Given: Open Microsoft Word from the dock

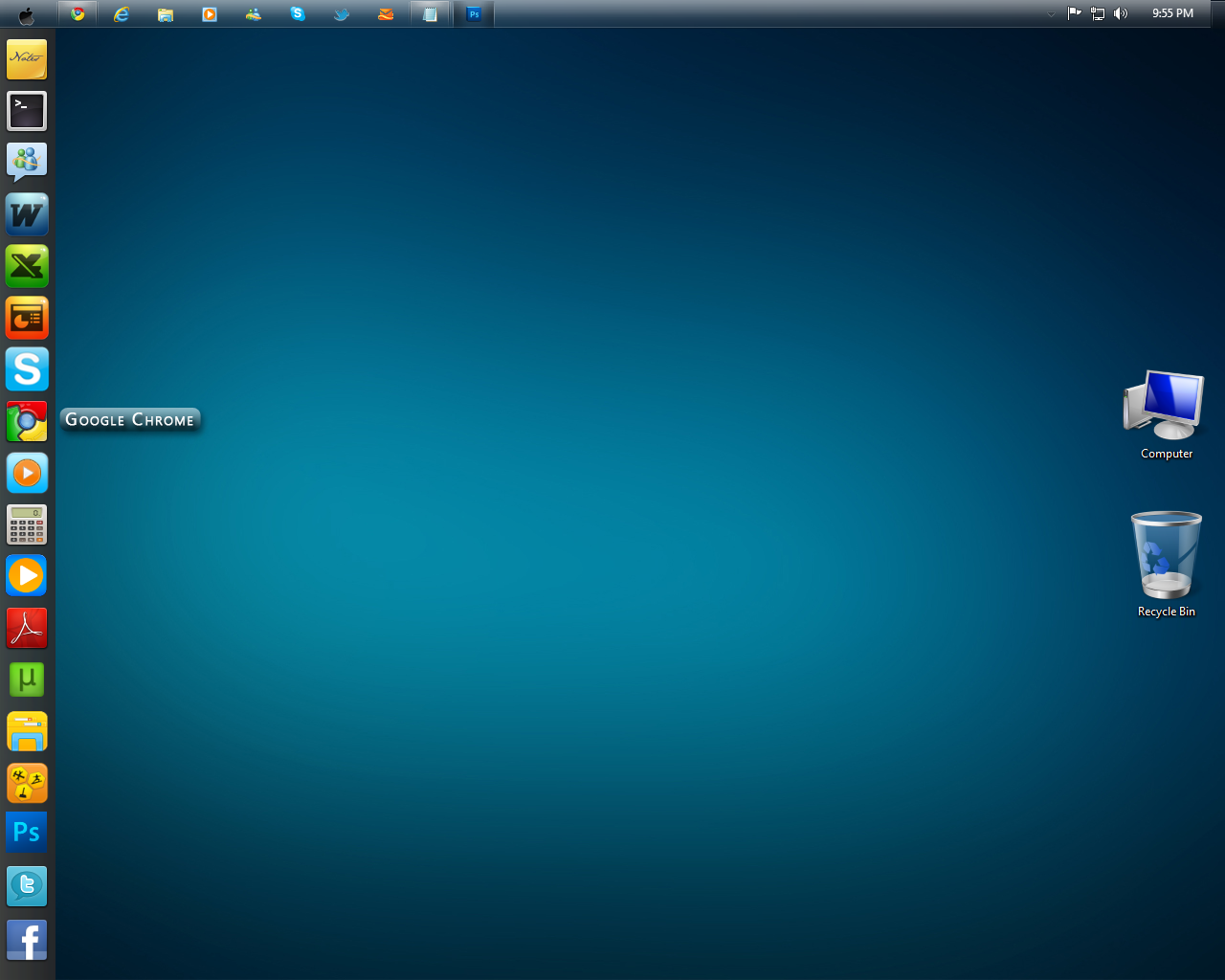Looking at the screenshot, I should coord(26,214).
